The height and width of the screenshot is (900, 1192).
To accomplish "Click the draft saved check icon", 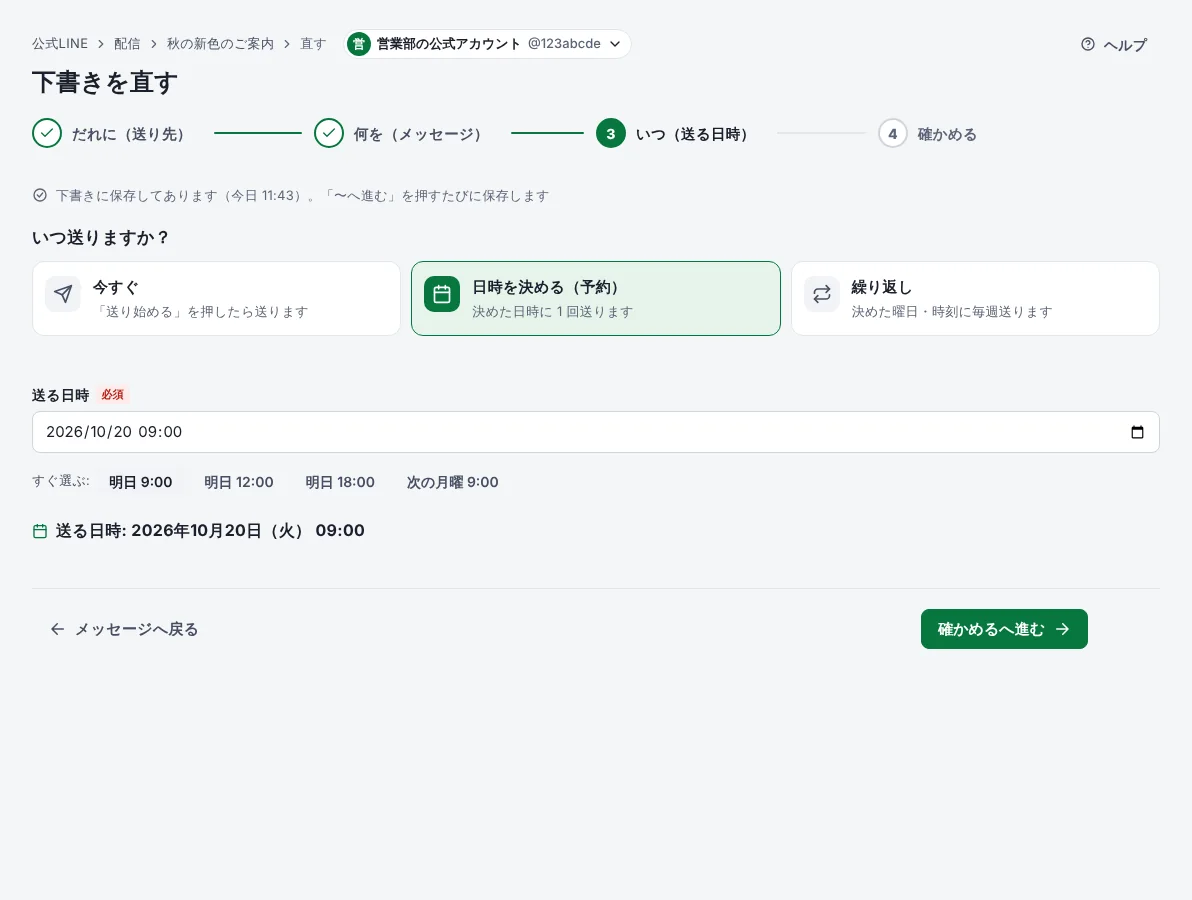I will coord(40,195).
